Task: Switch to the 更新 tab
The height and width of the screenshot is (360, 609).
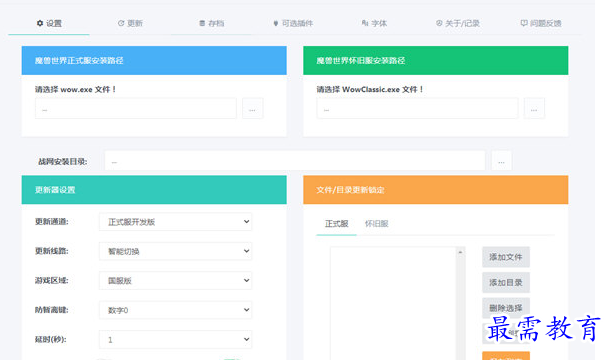Action: [130, 23]
